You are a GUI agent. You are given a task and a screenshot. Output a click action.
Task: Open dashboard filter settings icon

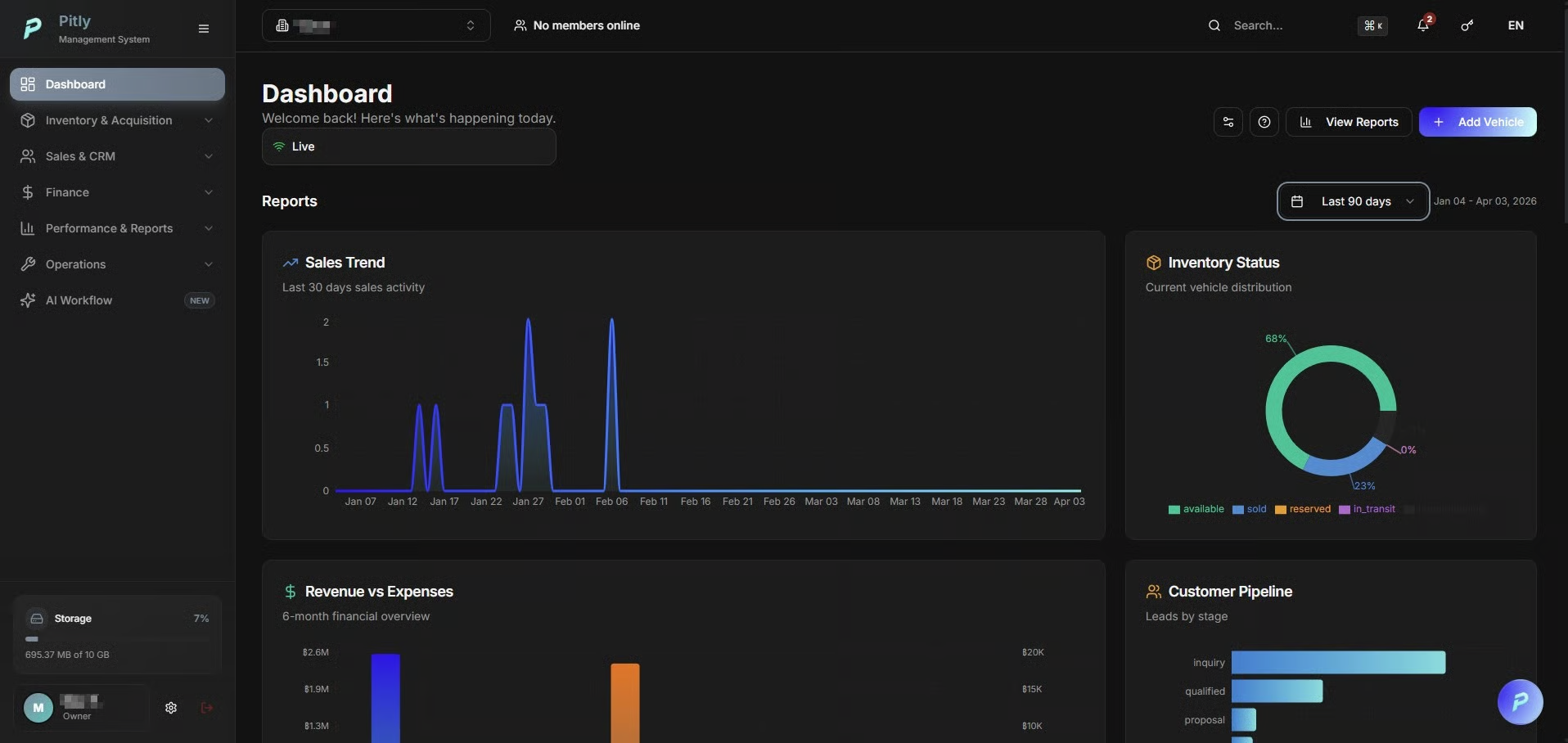(1228, 122)
